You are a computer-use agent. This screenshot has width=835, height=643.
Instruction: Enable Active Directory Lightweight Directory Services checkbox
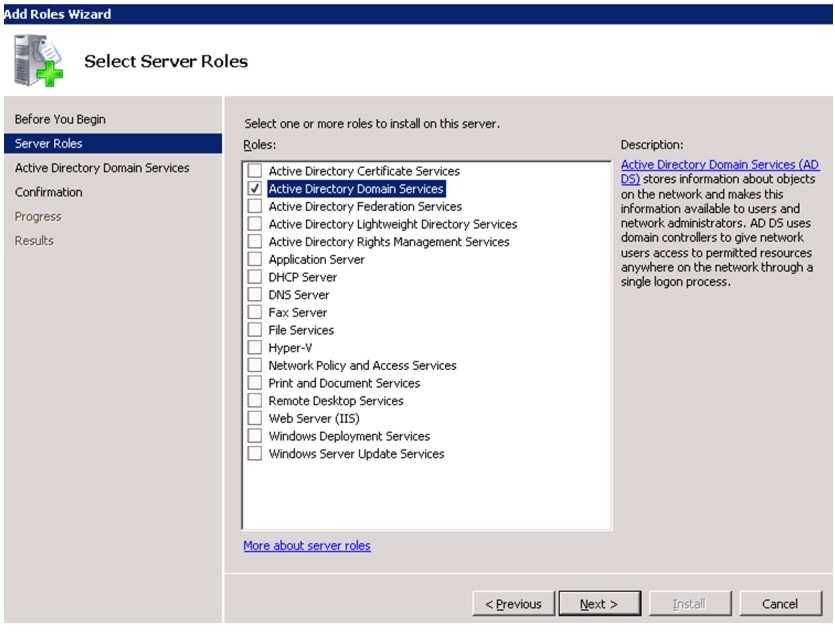tap(255, 223)
